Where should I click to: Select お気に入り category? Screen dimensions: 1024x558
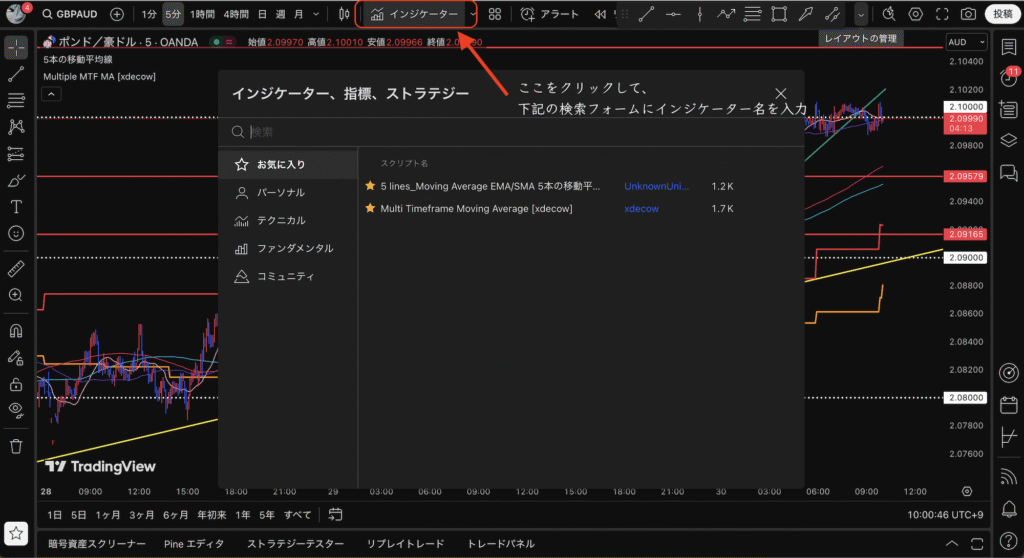[x=288, y=165]
